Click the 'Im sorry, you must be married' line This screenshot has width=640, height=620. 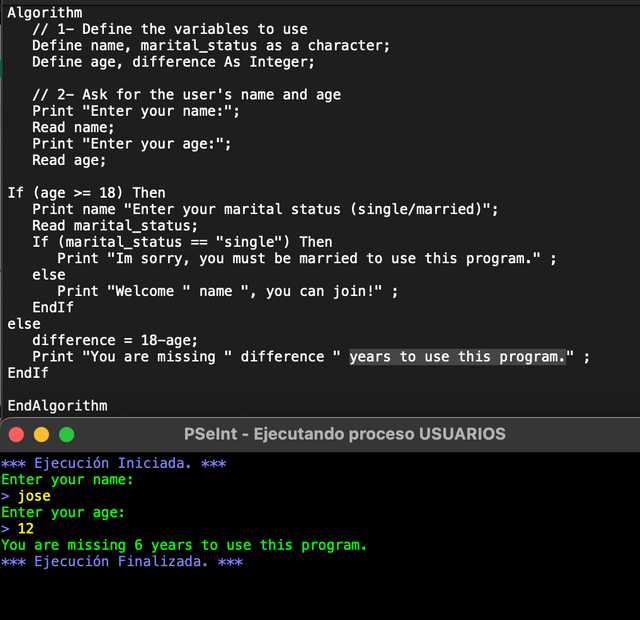click(307, 258)
